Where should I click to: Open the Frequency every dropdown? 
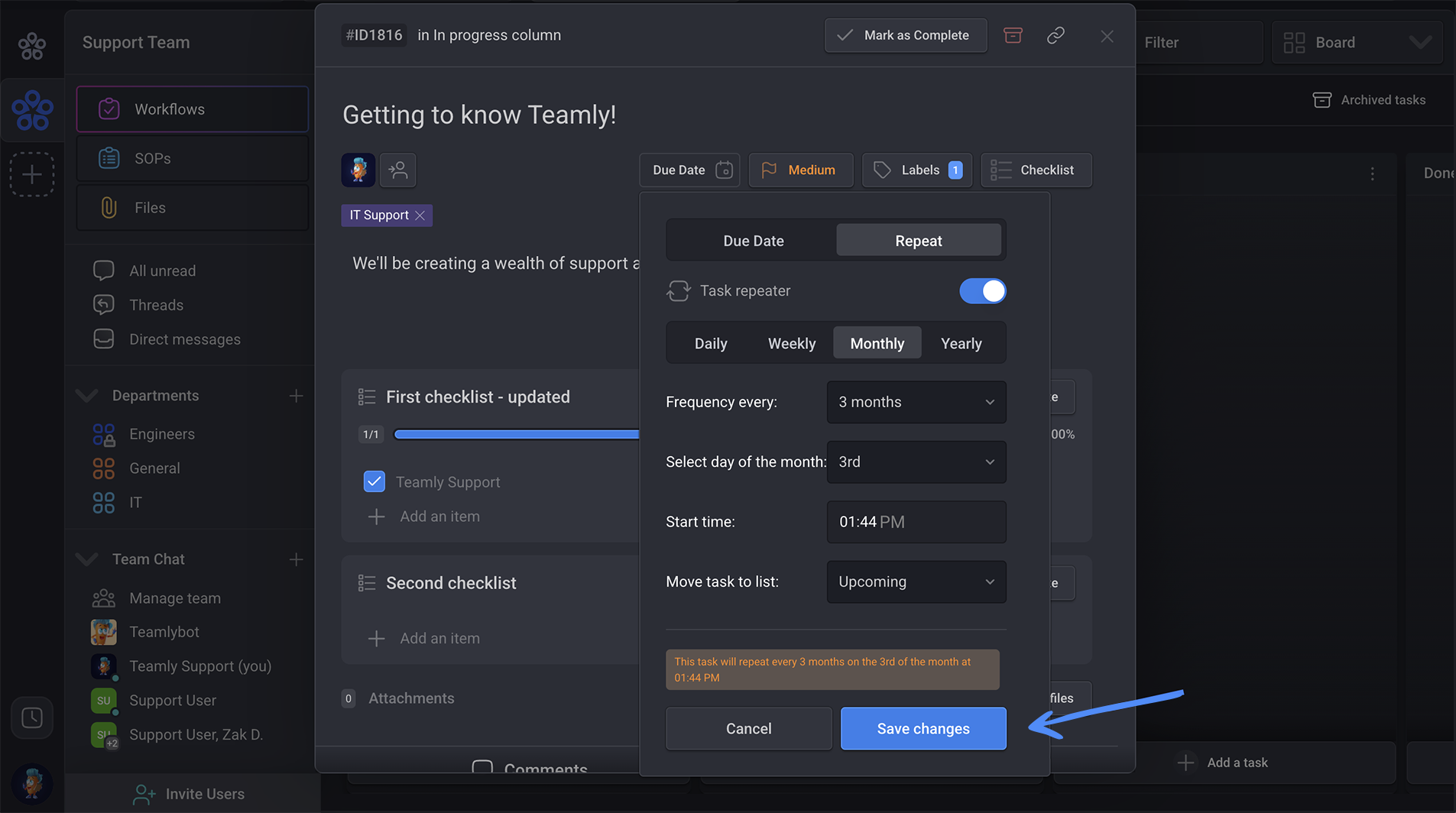[916, 402]
